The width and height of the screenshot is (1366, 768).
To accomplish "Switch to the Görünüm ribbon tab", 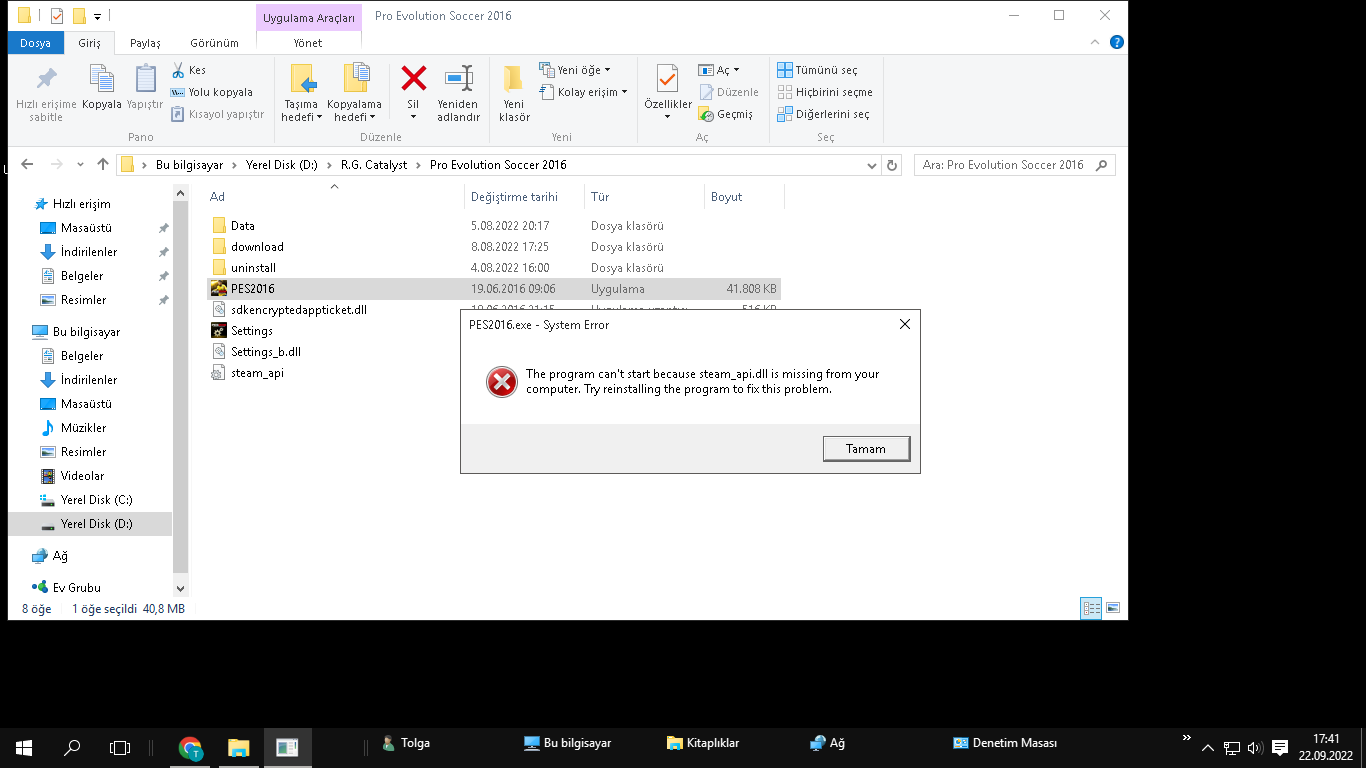I will pyautogui.click(x=214, y=43).
